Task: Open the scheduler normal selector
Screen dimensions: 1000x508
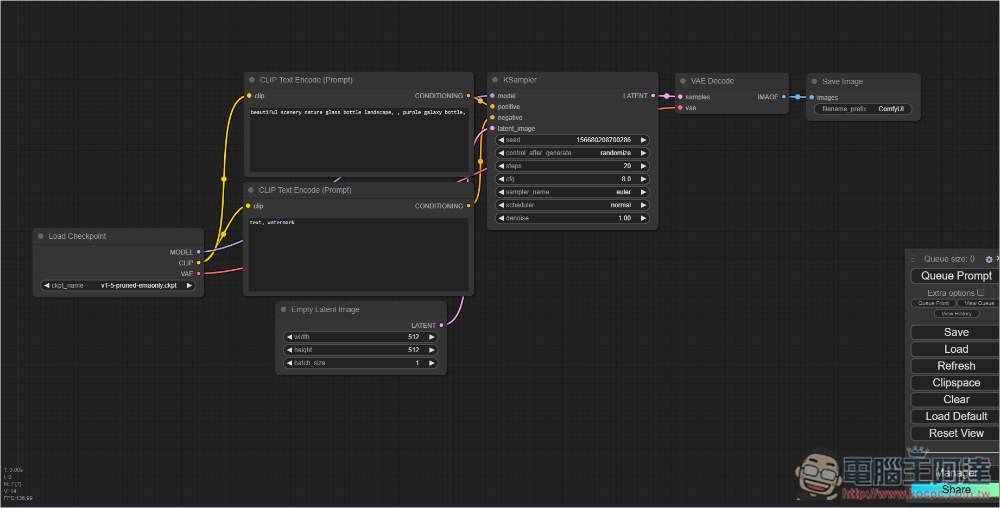Action: 572,205
